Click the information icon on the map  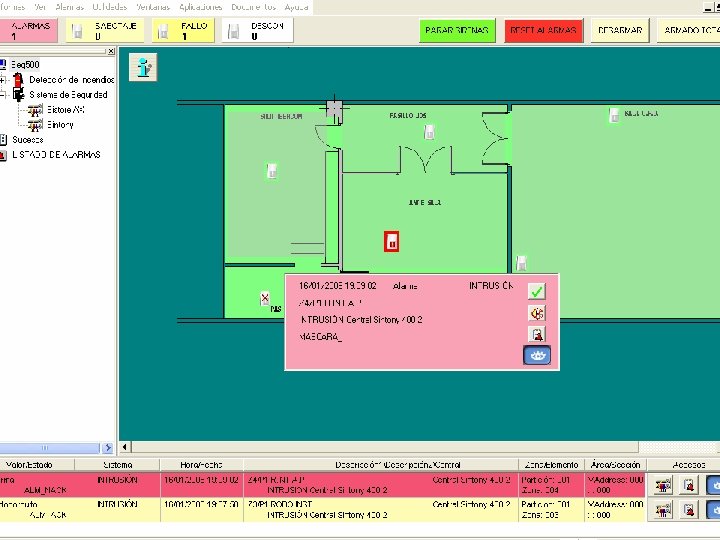pos(143,67)
